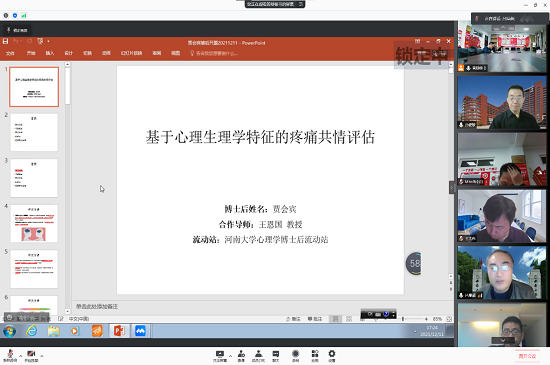
Task: Open the apps icon in meeting bar
Action: tap(315, 356)
